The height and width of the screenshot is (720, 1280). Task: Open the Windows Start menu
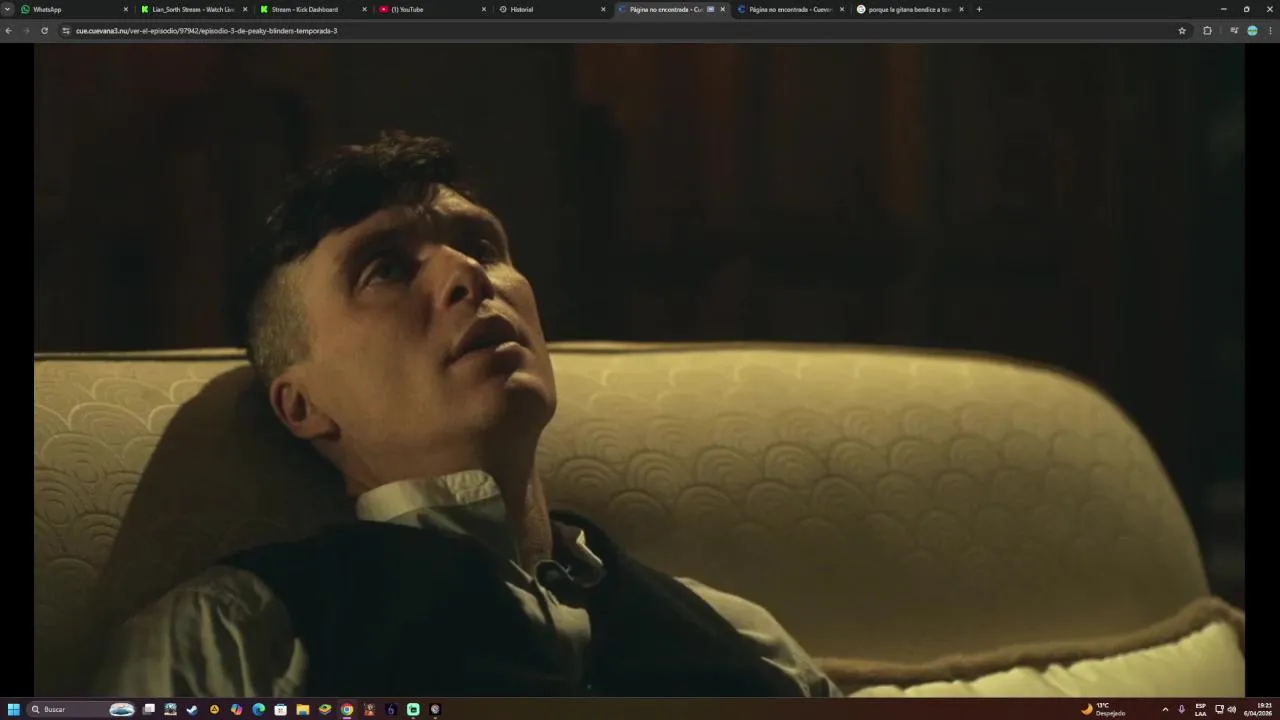pos(14,709)
